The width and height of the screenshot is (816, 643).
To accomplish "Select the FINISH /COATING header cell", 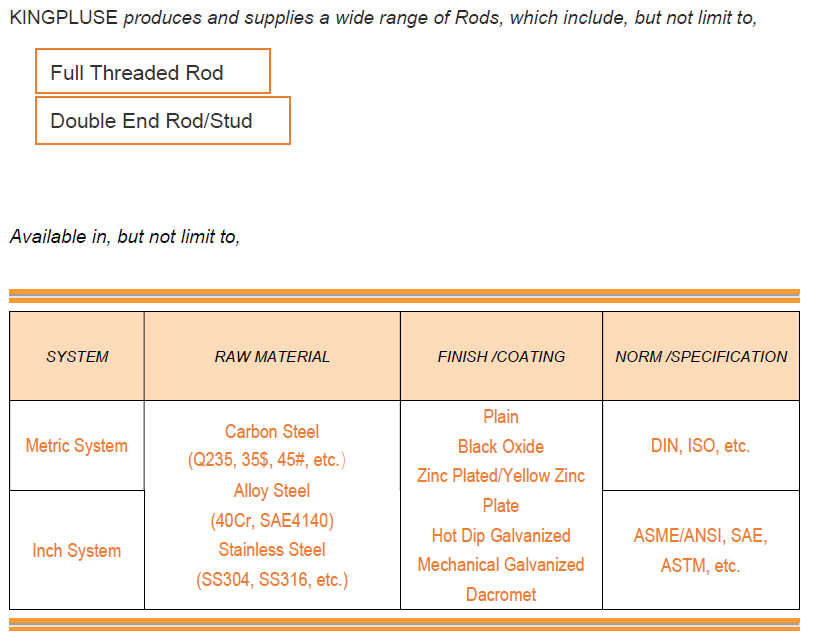I will coord(501,356).
